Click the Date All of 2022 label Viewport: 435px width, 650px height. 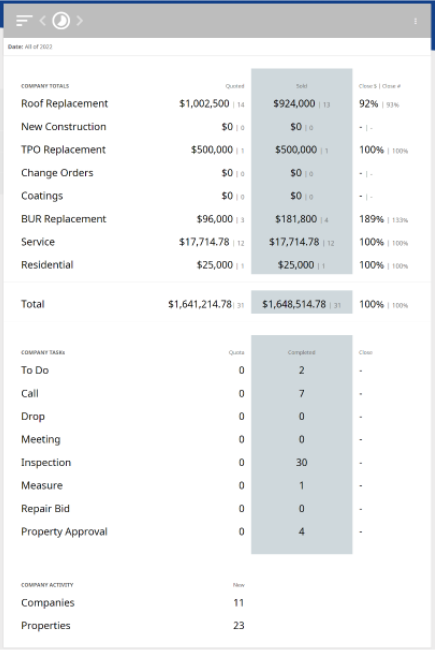point(30,47)
